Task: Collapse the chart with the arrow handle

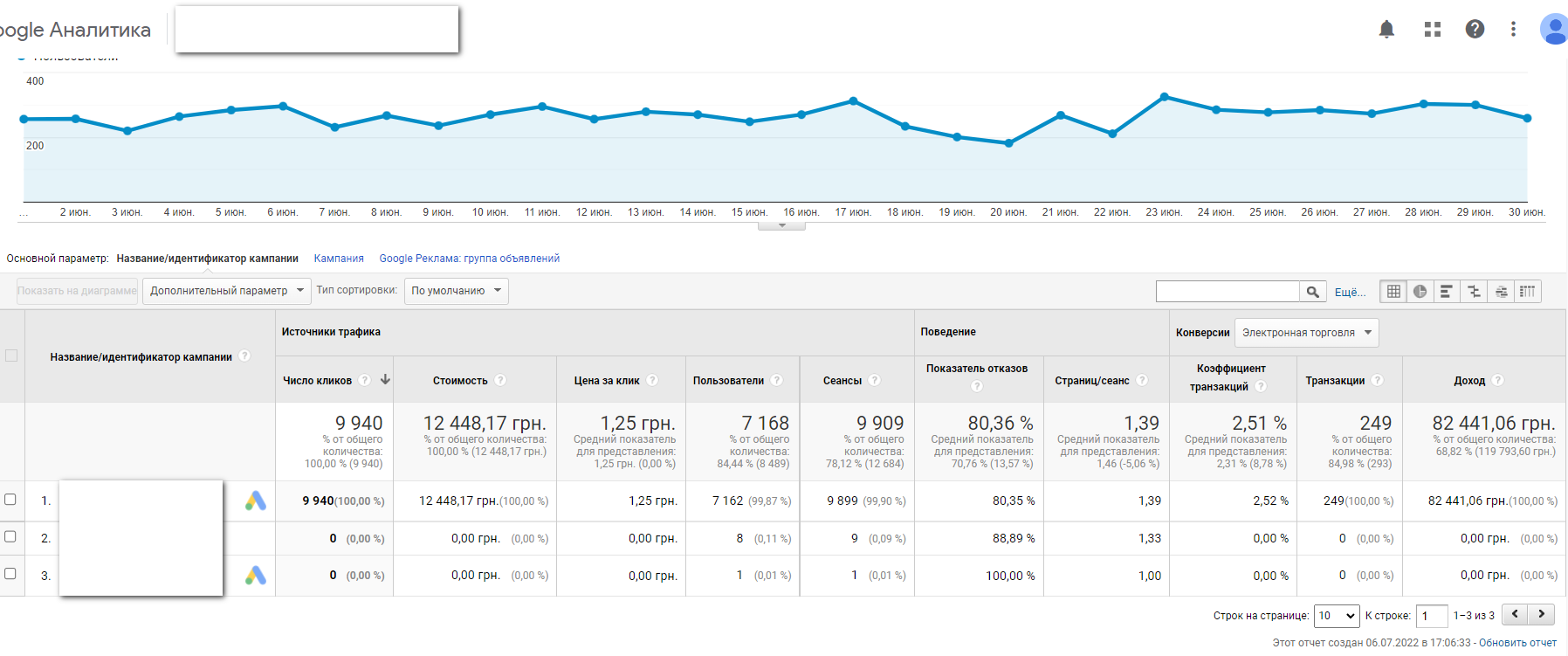Action: click(782, 226)
